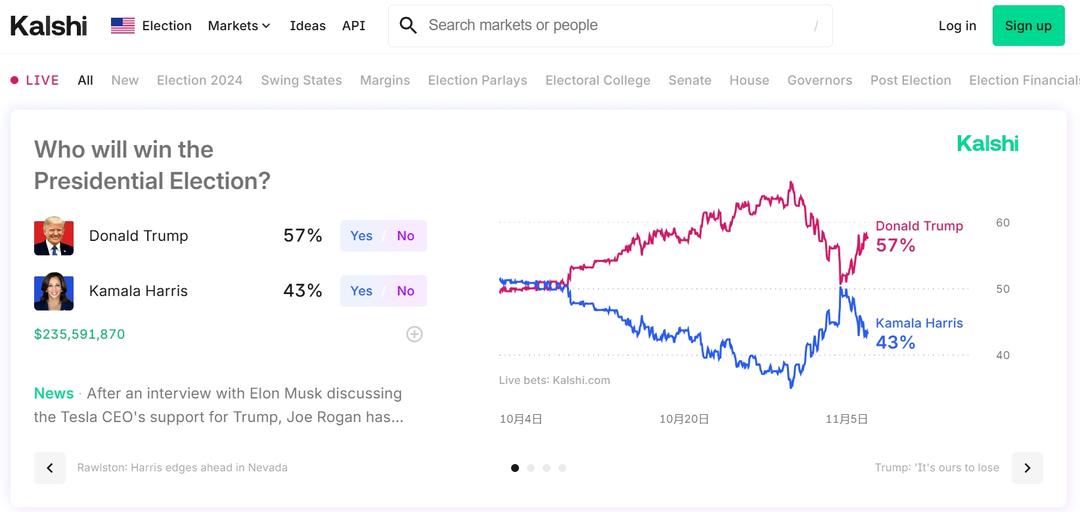Click the search magnifier icon
The width and height of the screenshot is (1080, 512).
(408, 26)
